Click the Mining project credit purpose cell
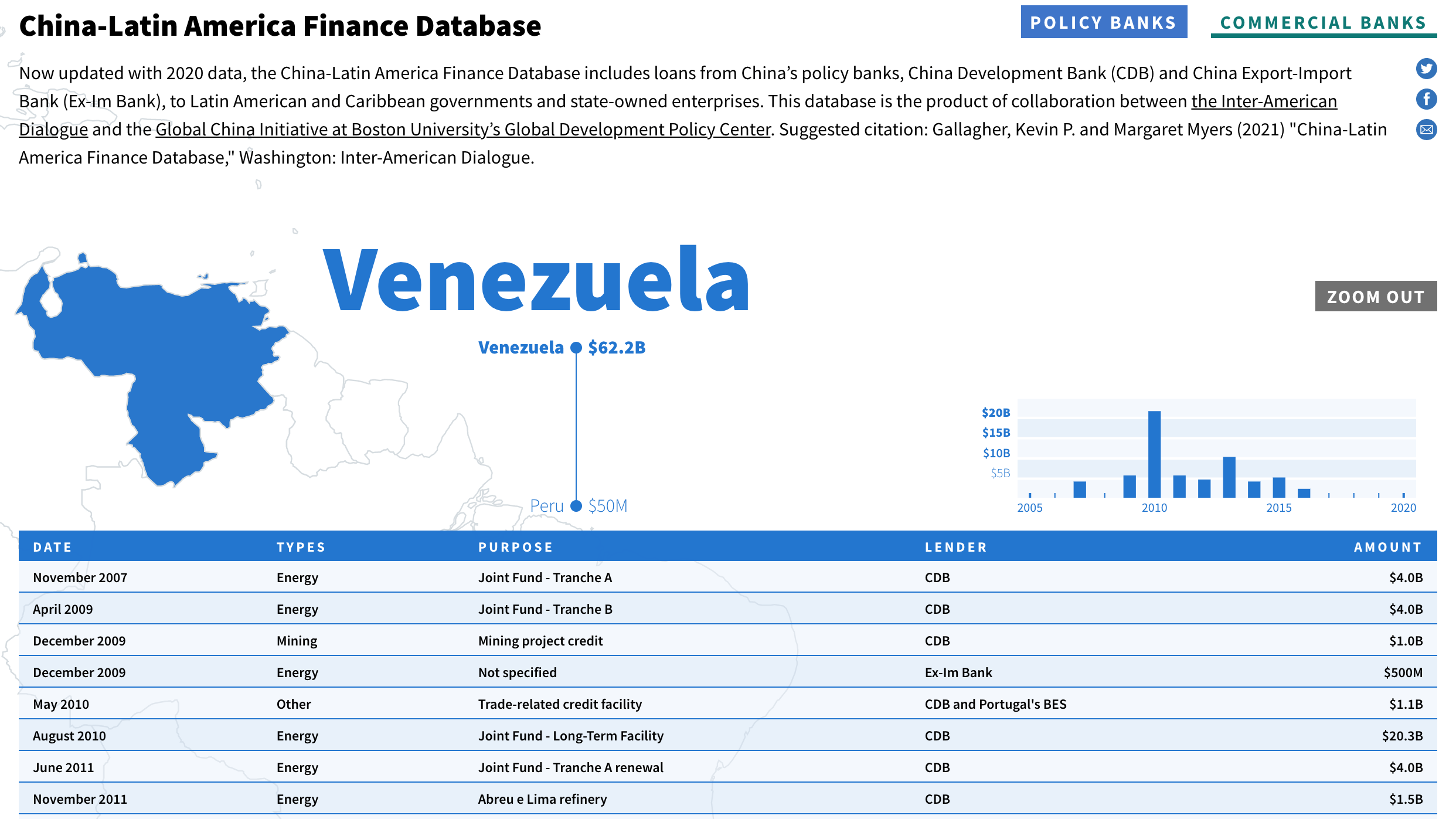Screen dimensions: 1456x819 [x=540, y=641]
